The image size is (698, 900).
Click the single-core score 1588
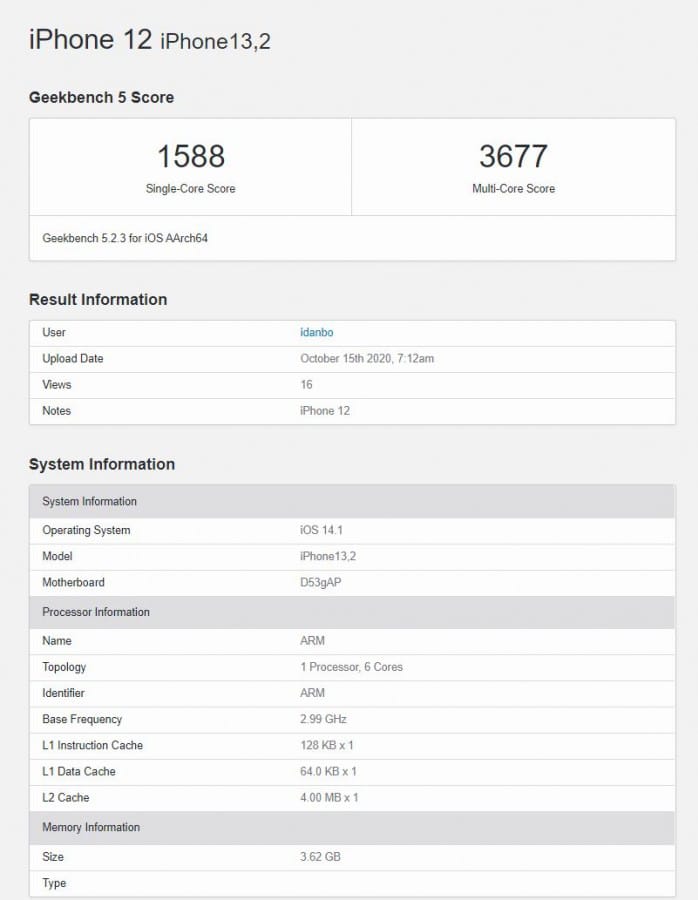(190, 157)
